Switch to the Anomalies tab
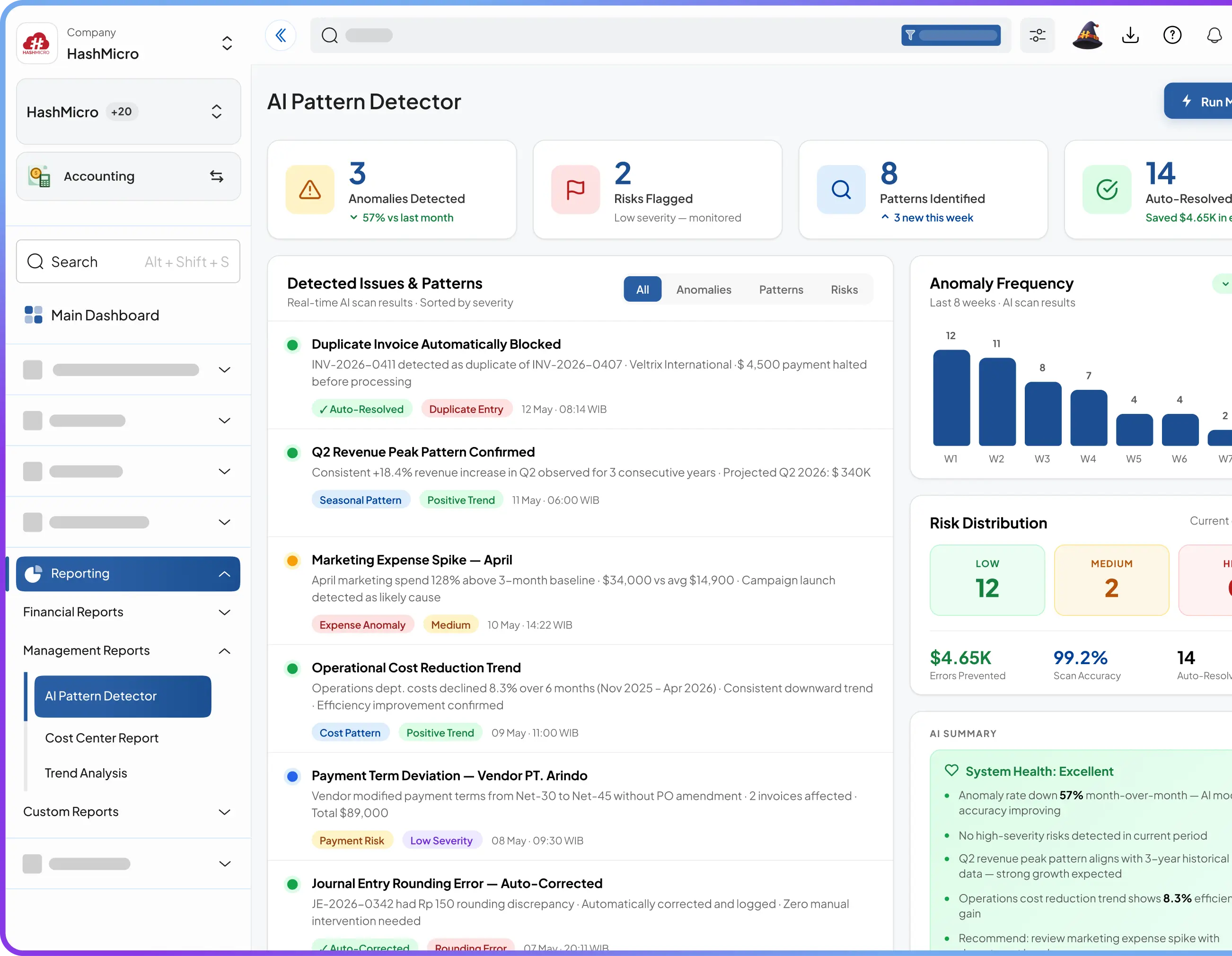1232x956 pixels. [x=704, y=289]
